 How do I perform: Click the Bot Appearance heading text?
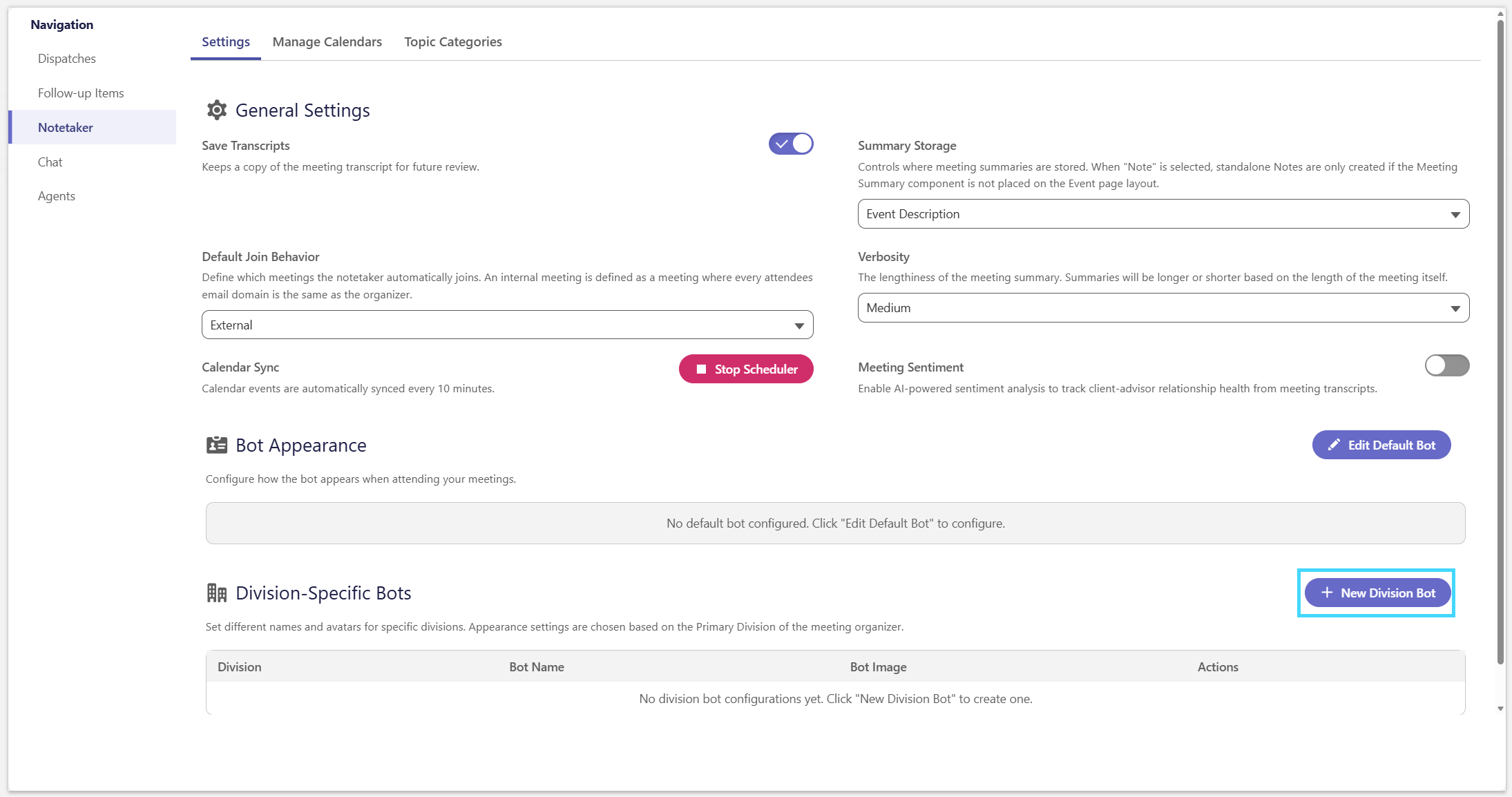300,445
